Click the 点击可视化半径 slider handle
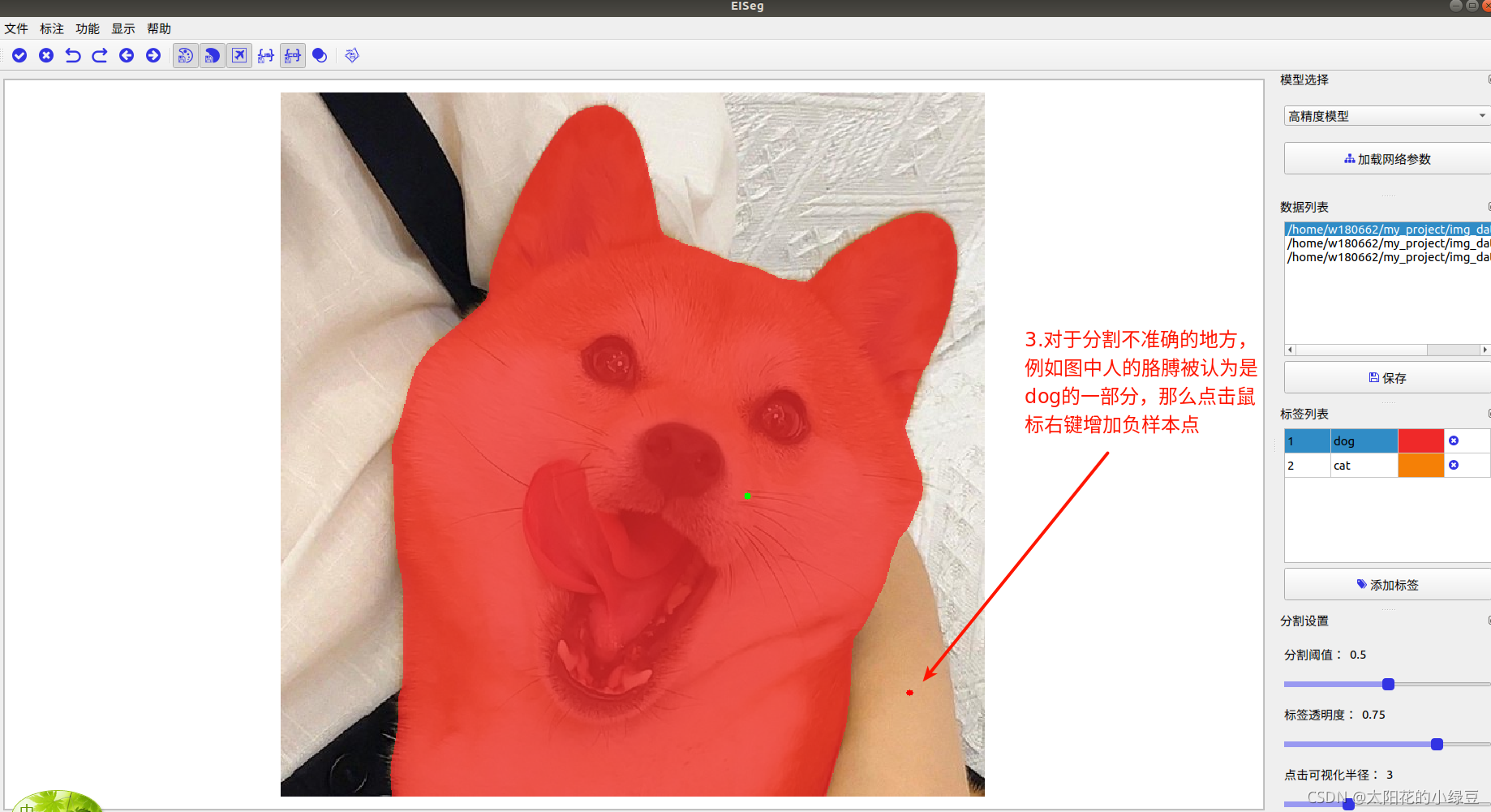The height and width of the screenshot is (812, 1491). [1348, 804]
